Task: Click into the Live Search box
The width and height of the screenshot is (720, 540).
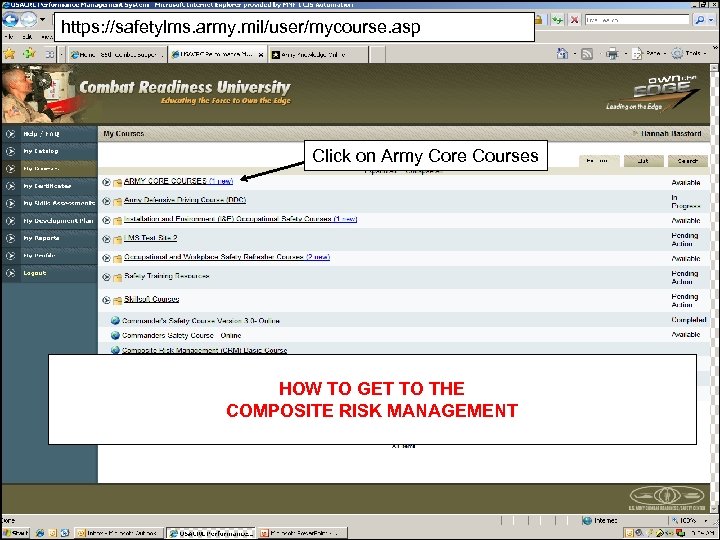Action: point(637,20)
